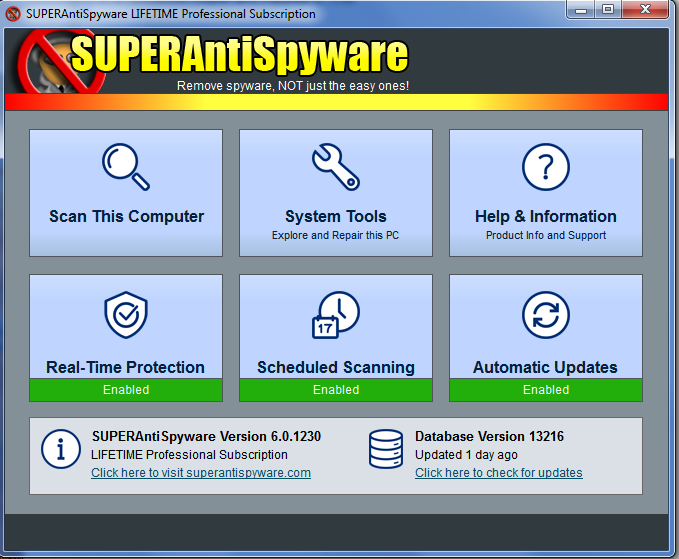Maximize the SUPERAntiSpyware window

608,10
